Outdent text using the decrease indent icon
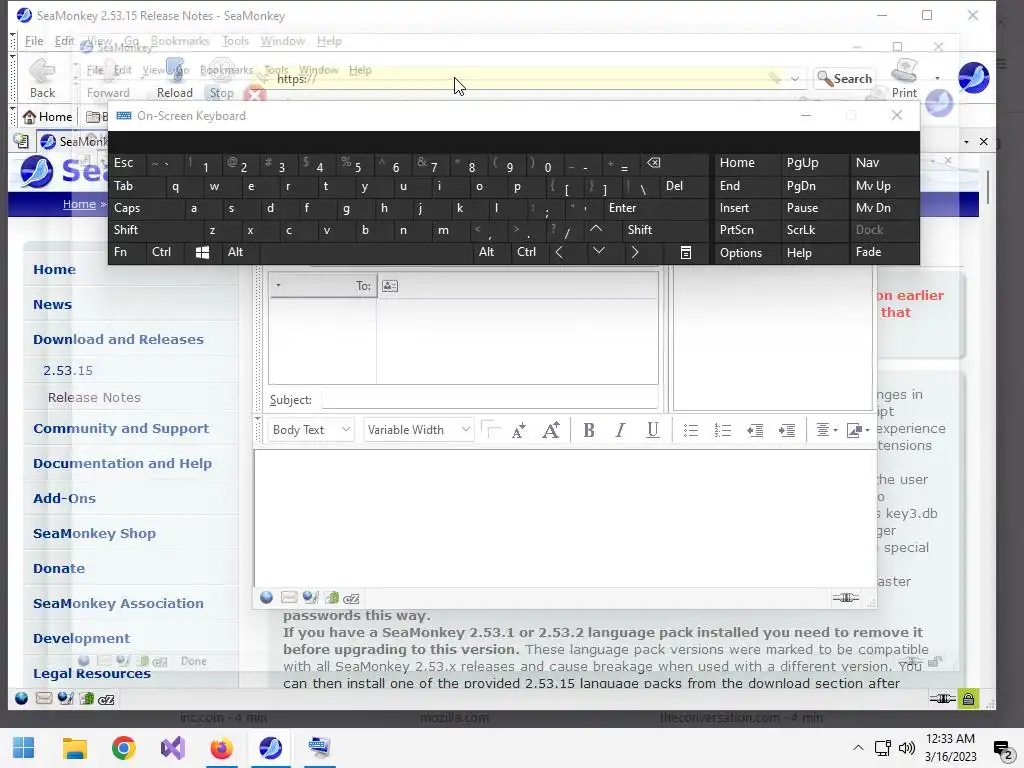 pos(755,430)
